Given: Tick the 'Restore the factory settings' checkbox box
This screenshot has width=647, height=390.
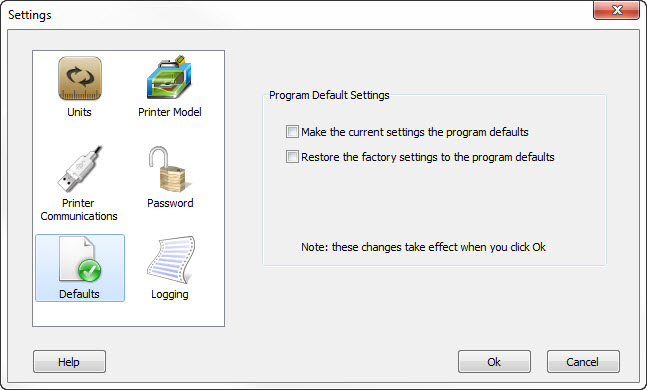Looking at the screenshot, I should click(x=292, y=157).
